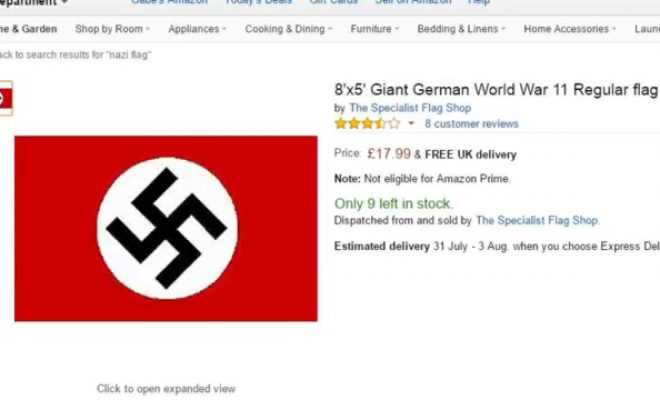
Task: Expand the Bedding & Linens menu
Action: pos(461,29)
